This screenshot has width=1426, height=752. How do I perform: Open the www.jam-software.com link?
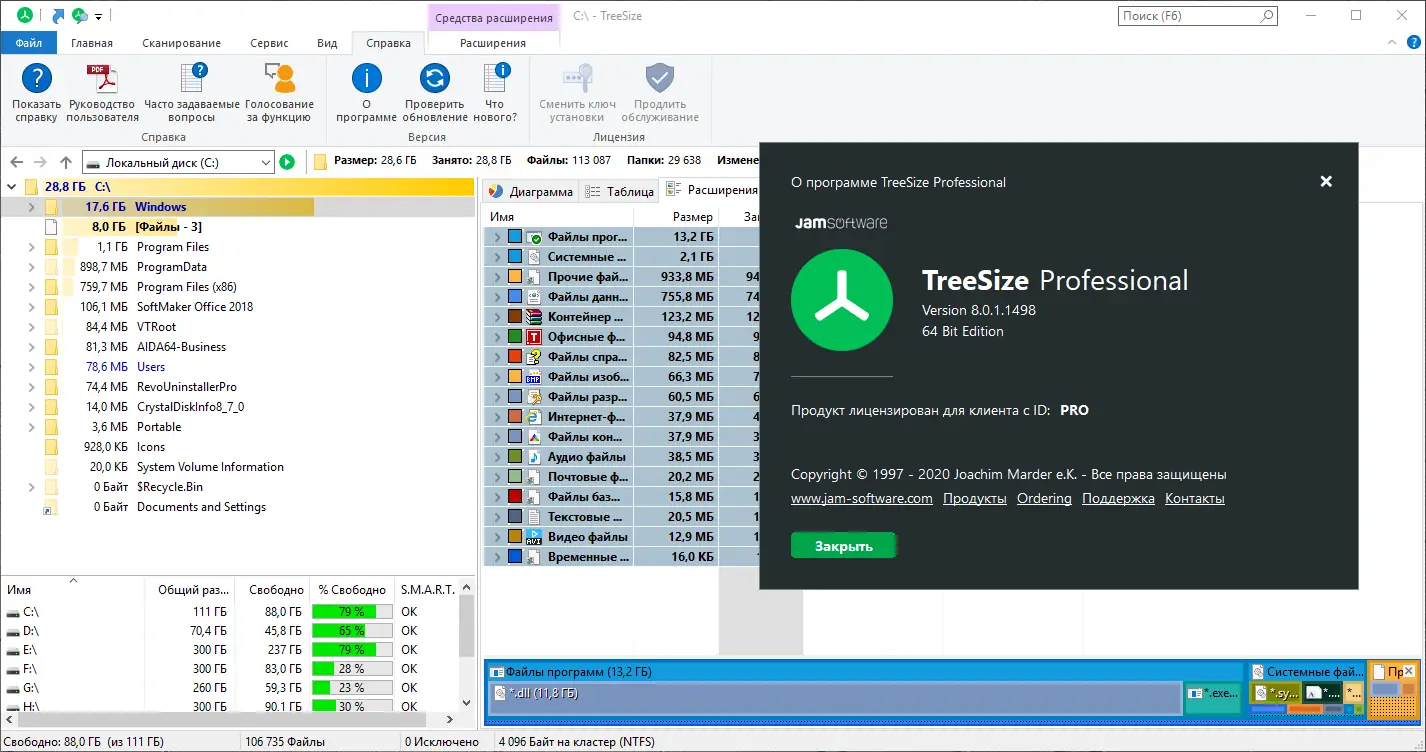pyautogui.click(x=862, y=498)
